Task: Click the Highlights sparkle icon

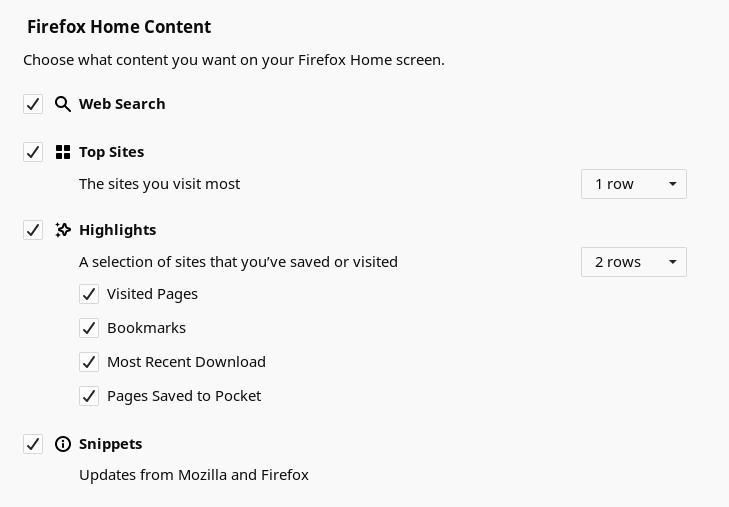Action: [x=63, y=230]
